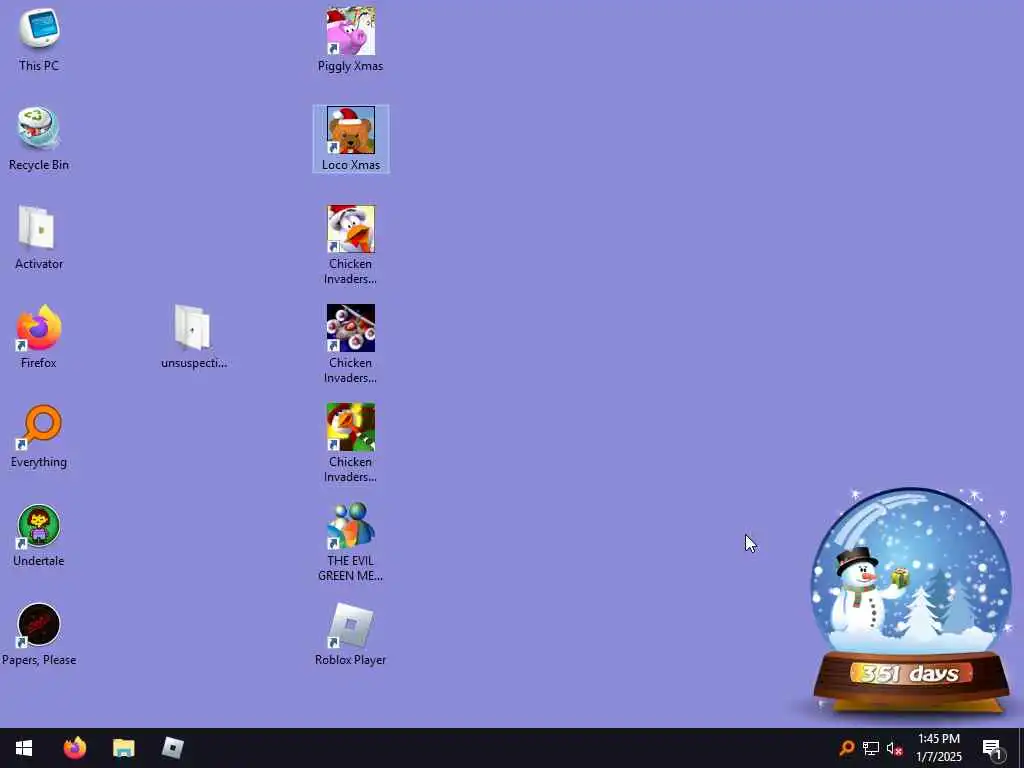Screen dimensions: 1024x768
Task: Click the 351 days countdown label
Action: pyautogui.click(x=911, y=673)
